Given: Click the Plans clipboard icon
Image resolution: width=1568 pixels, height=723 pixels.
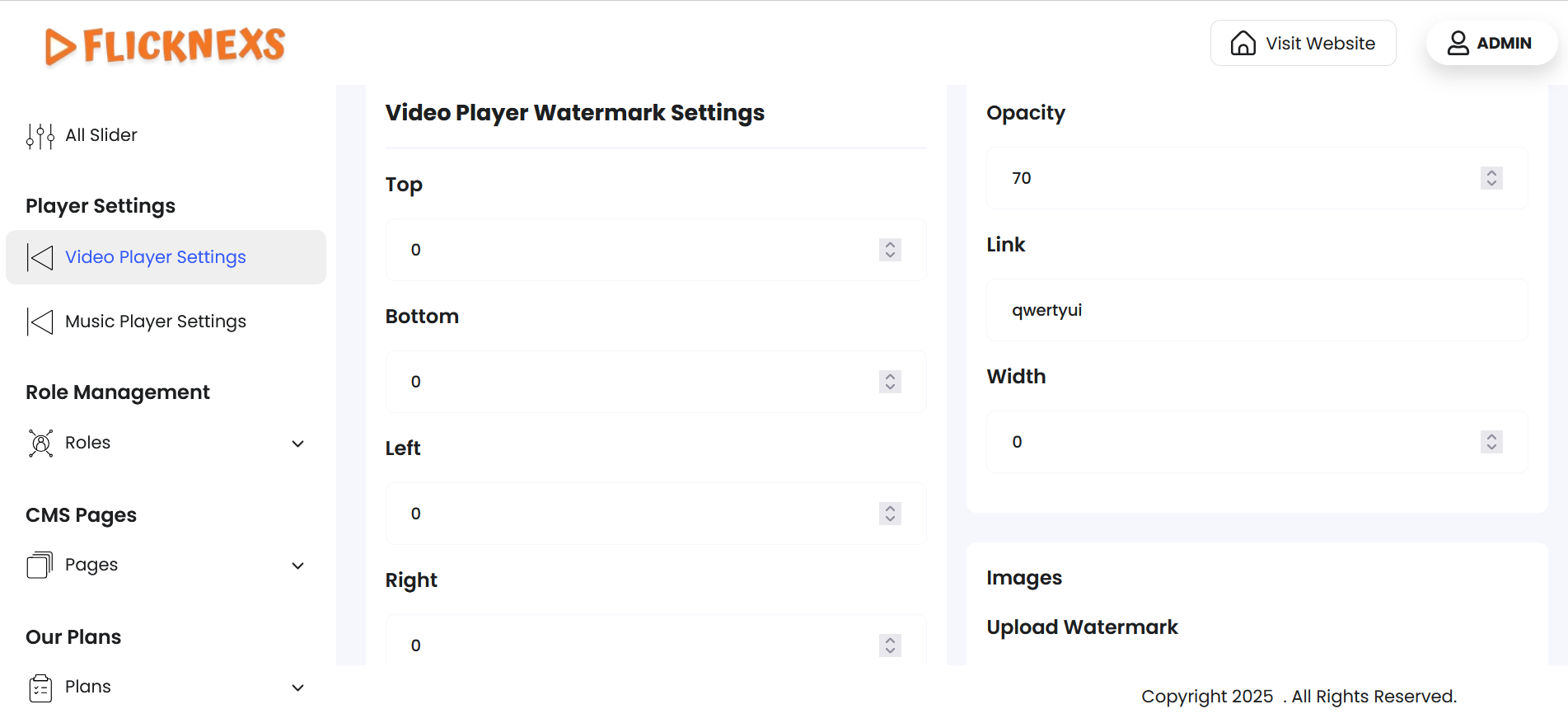Looking at the screenshot, I should (x=40, y=688).
